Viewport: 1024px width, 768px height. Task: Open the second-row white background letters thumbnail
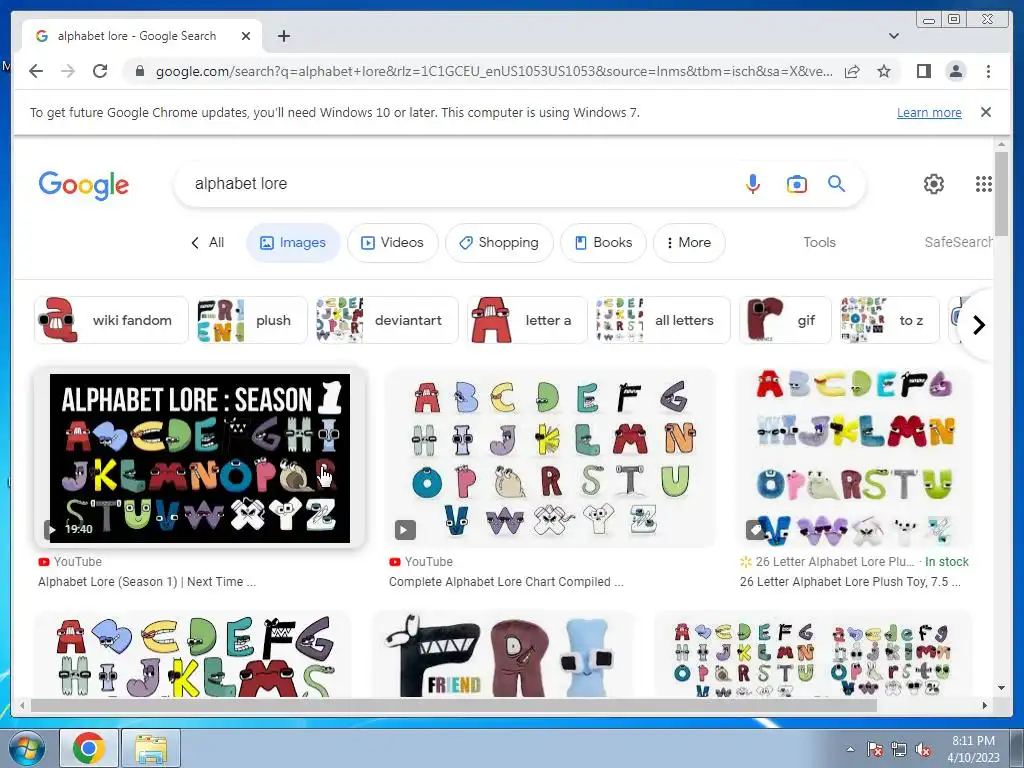coord(193,654)
